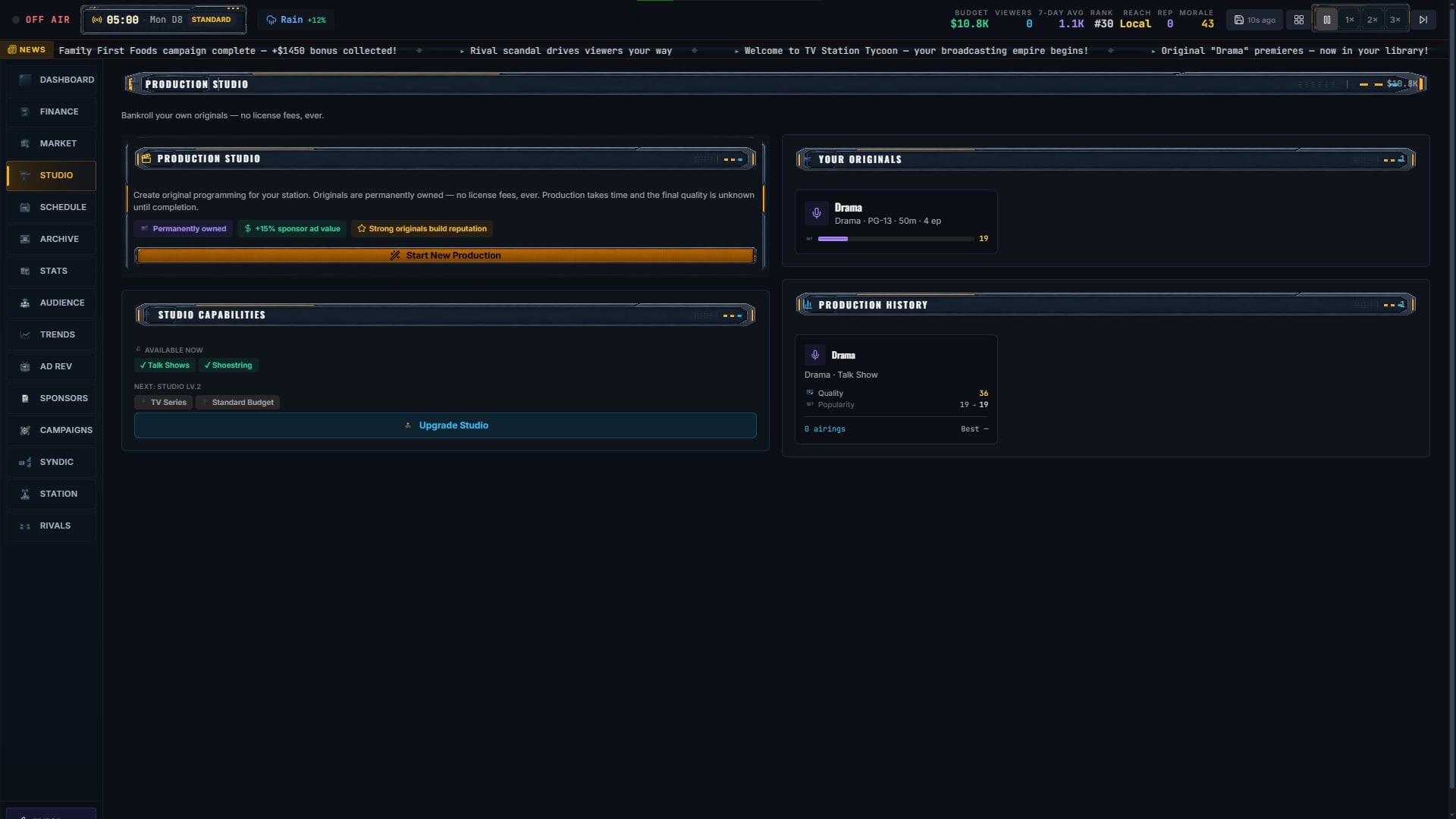Image resolution: width=1456 pixels, height=819 pixels.
Task: Click the Campaigns sidebar icon
Action: pyautogui.click(x=25, y=430)
